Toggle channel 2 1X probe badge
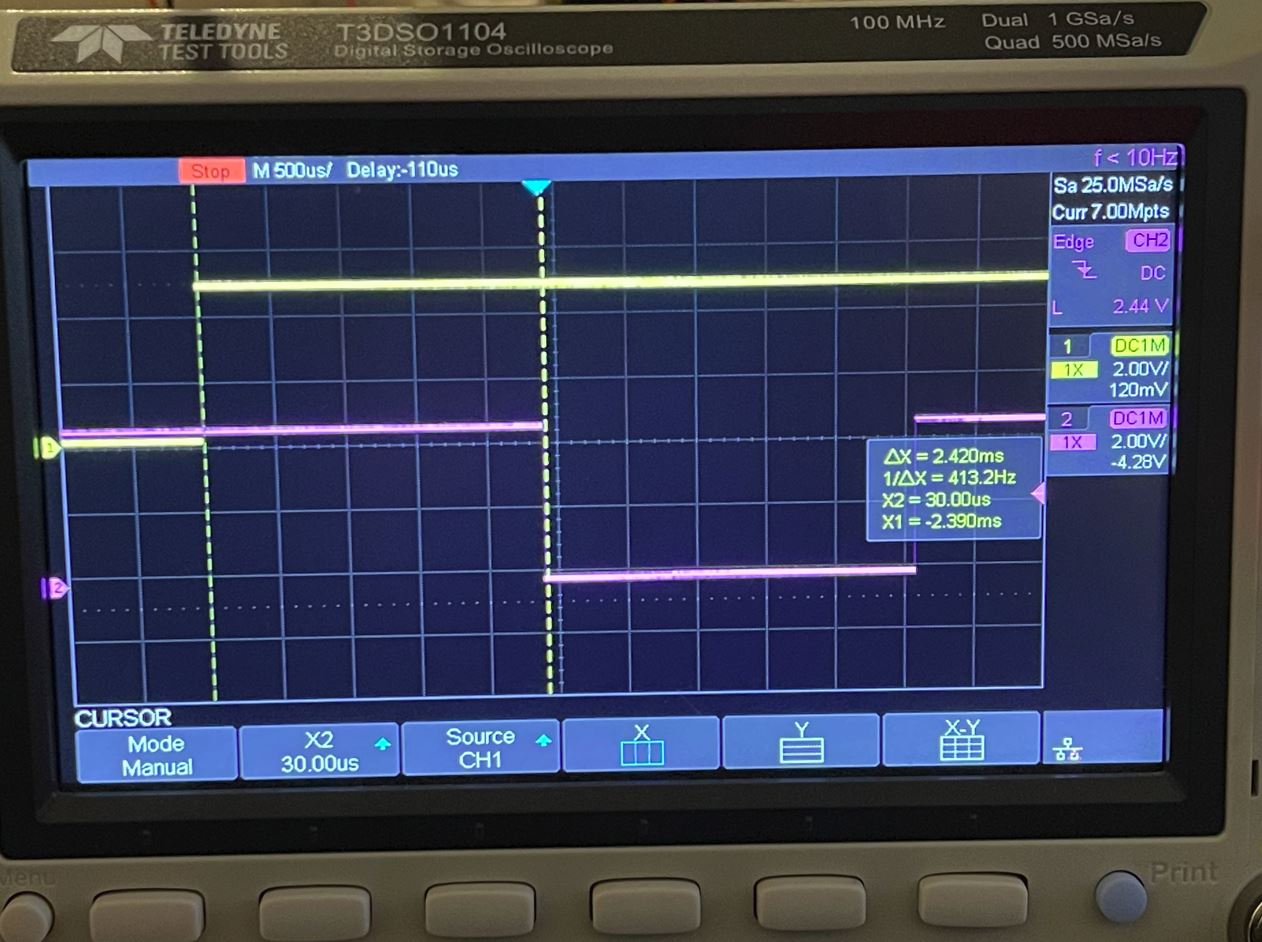This screenshot has width=1262, height=942. tap(1072, 442)
